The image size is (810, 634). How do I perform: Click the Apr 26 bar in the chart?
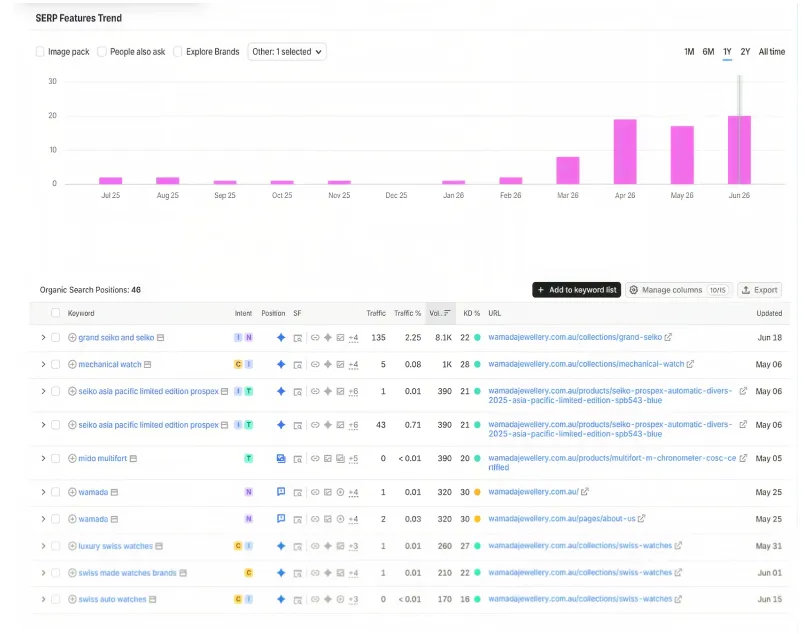click(625, 151)
